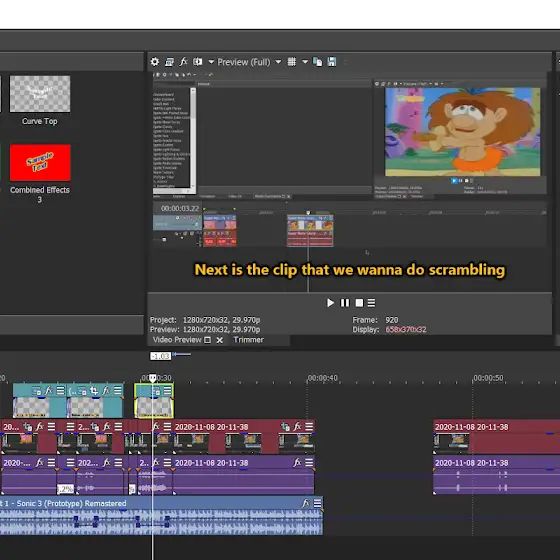Toggle grid overlays in video preview
Viewport: 560px width, 560px height.
292,62
